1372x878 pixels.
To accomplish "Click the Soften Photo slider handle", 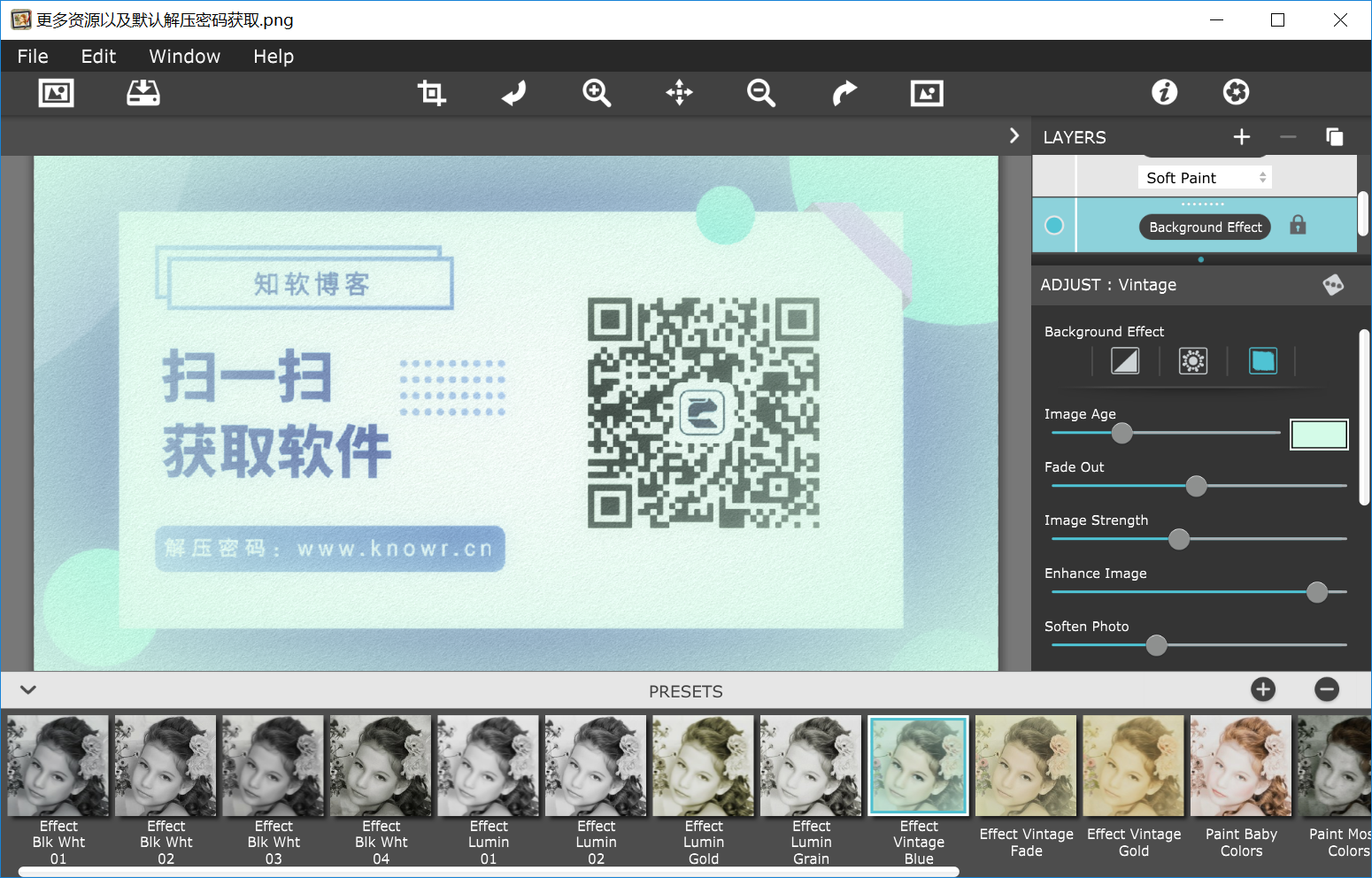I will (x=1156, y=645).
